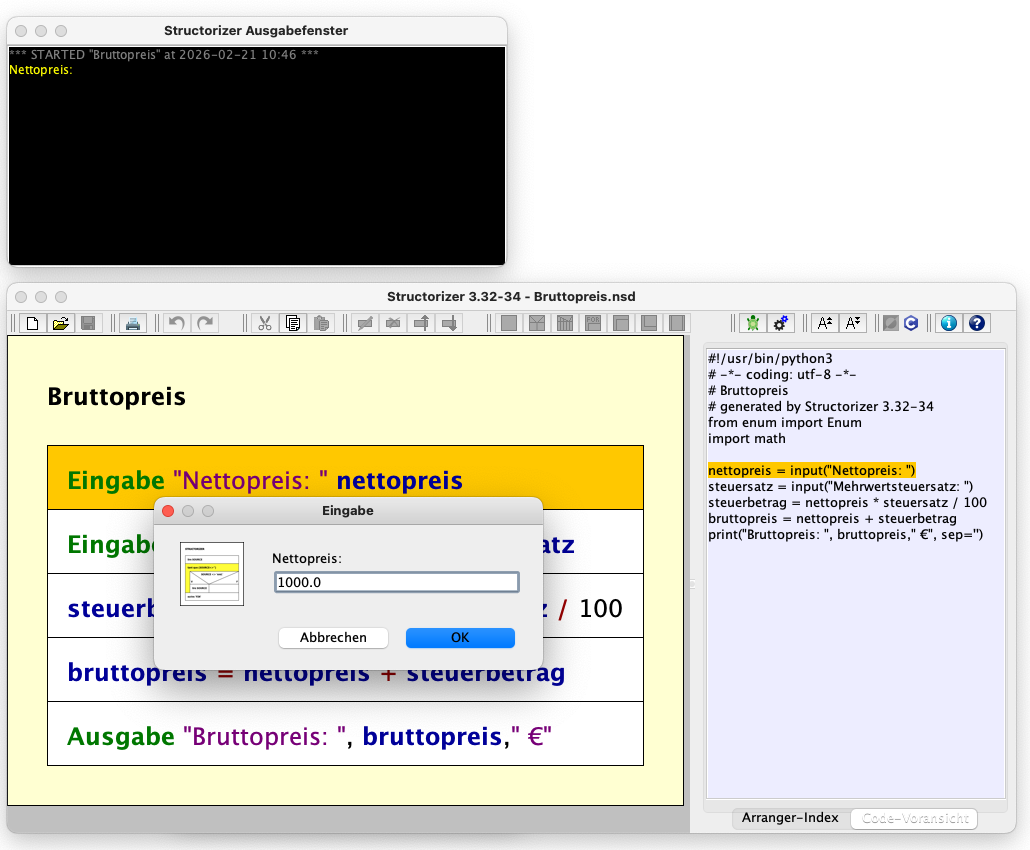
Task: Add an IF alternative element
Action: click(x=537, y=323)
